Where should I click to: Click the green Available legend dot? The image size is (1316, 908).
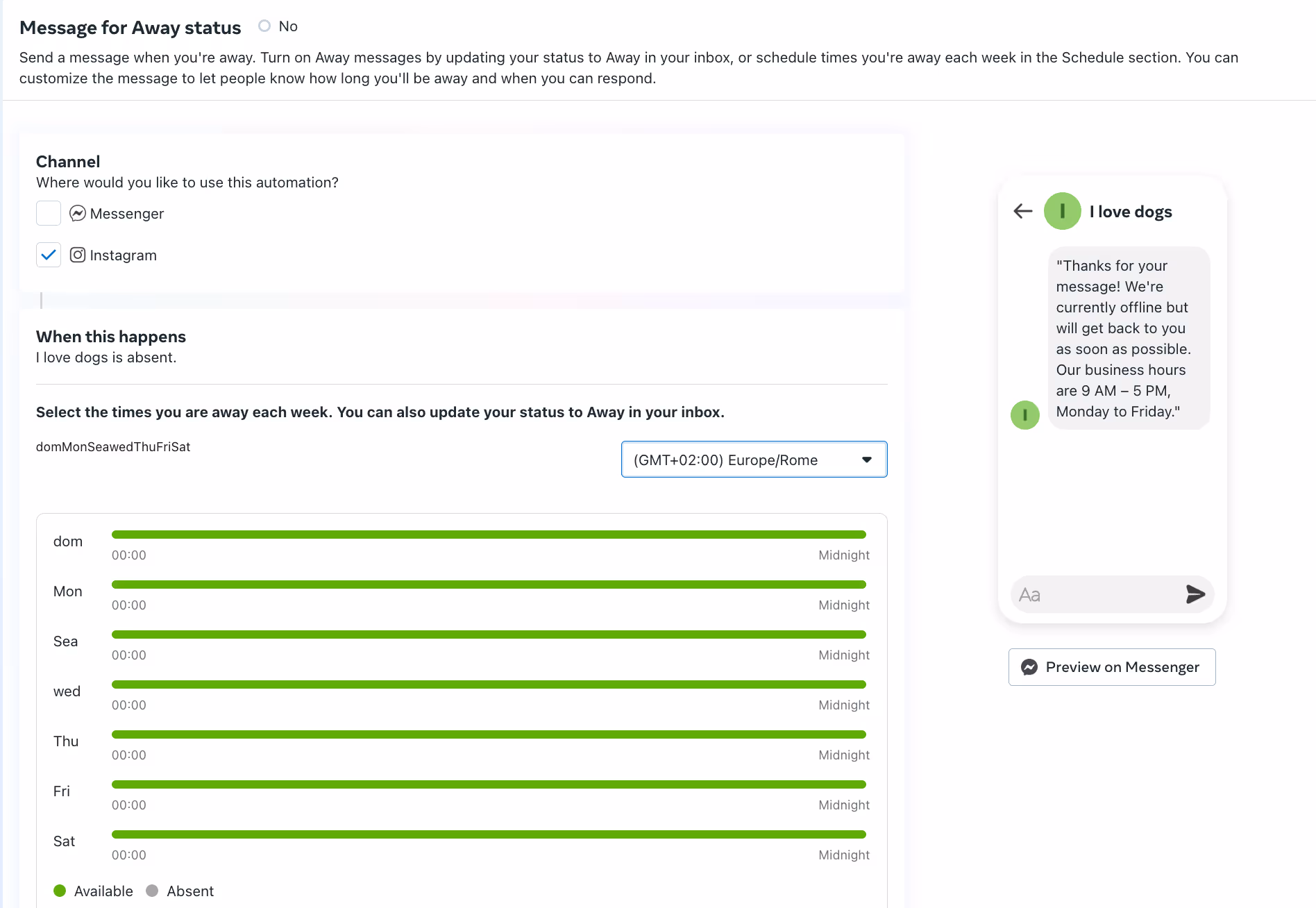point(60,890)
